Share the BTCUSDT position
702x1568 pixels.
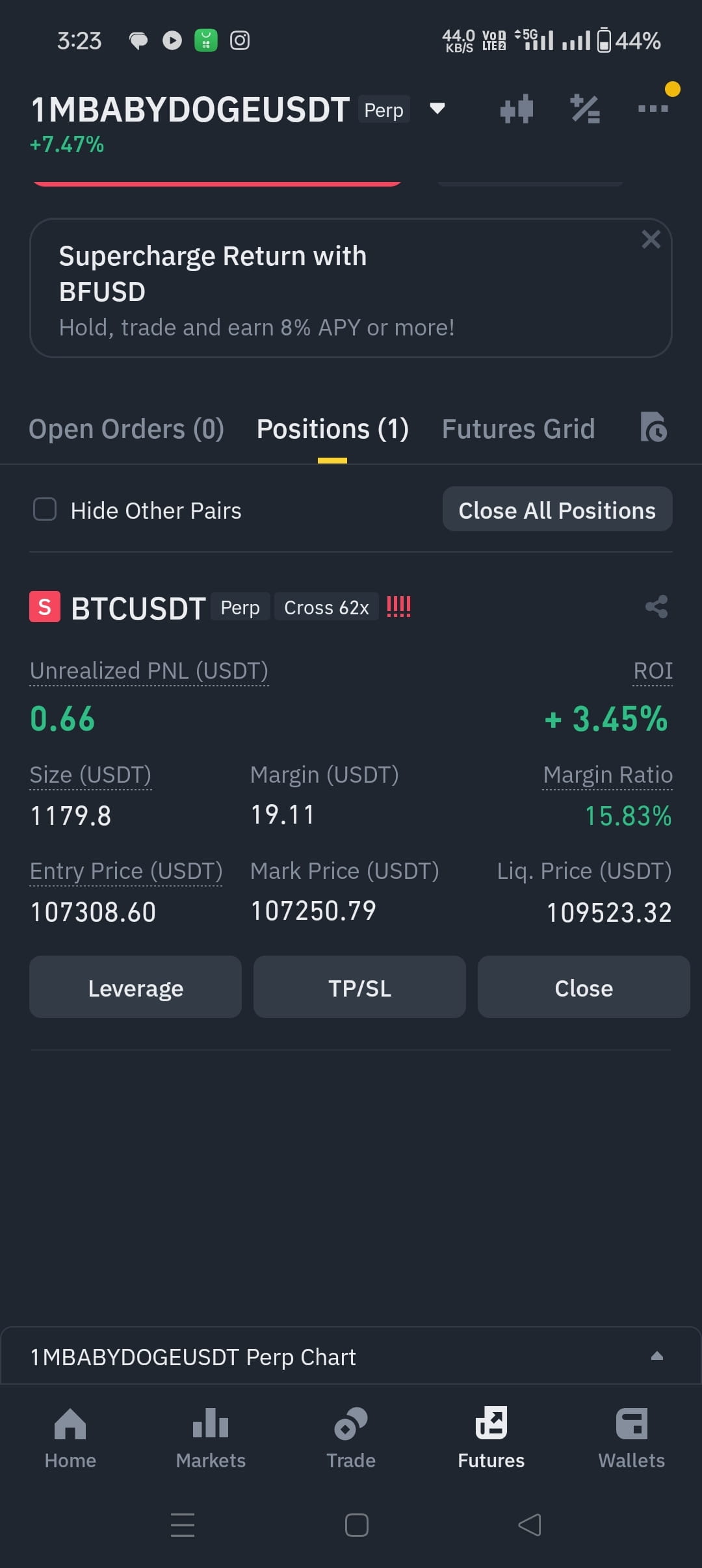pyautogui.click(x=656, y=607)
